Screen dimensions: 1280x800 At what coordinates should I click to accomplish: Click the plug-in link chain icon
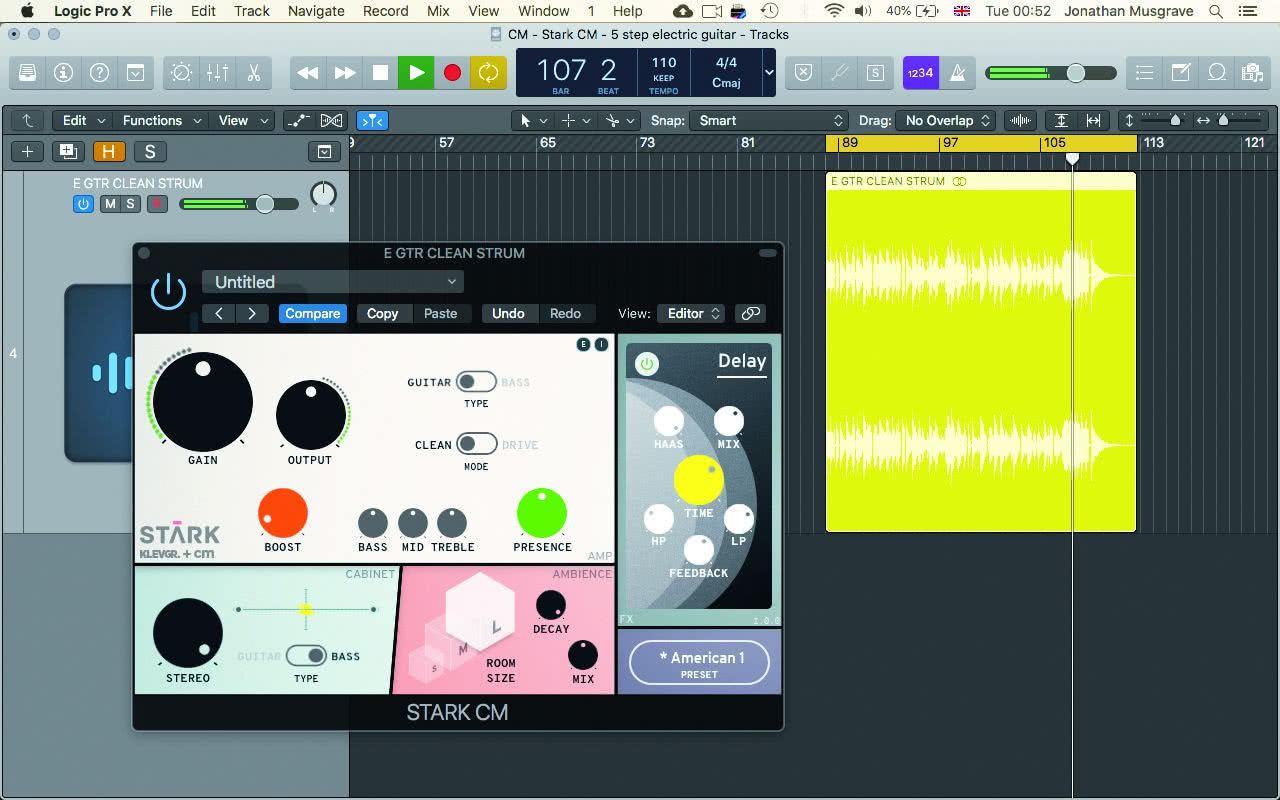click(749, 313)
